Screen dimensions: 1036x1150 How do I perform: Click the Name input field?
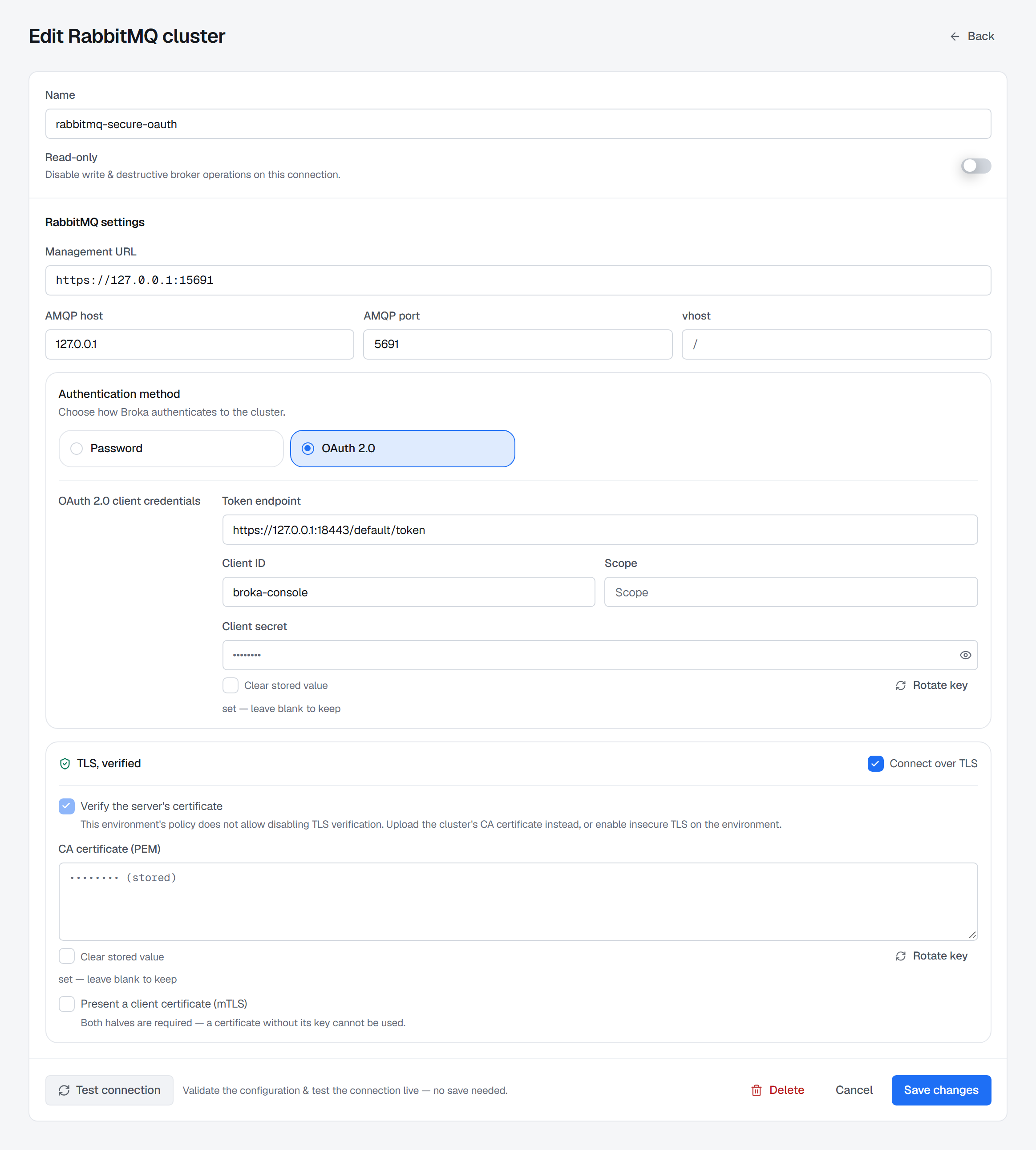pos(518,124)
